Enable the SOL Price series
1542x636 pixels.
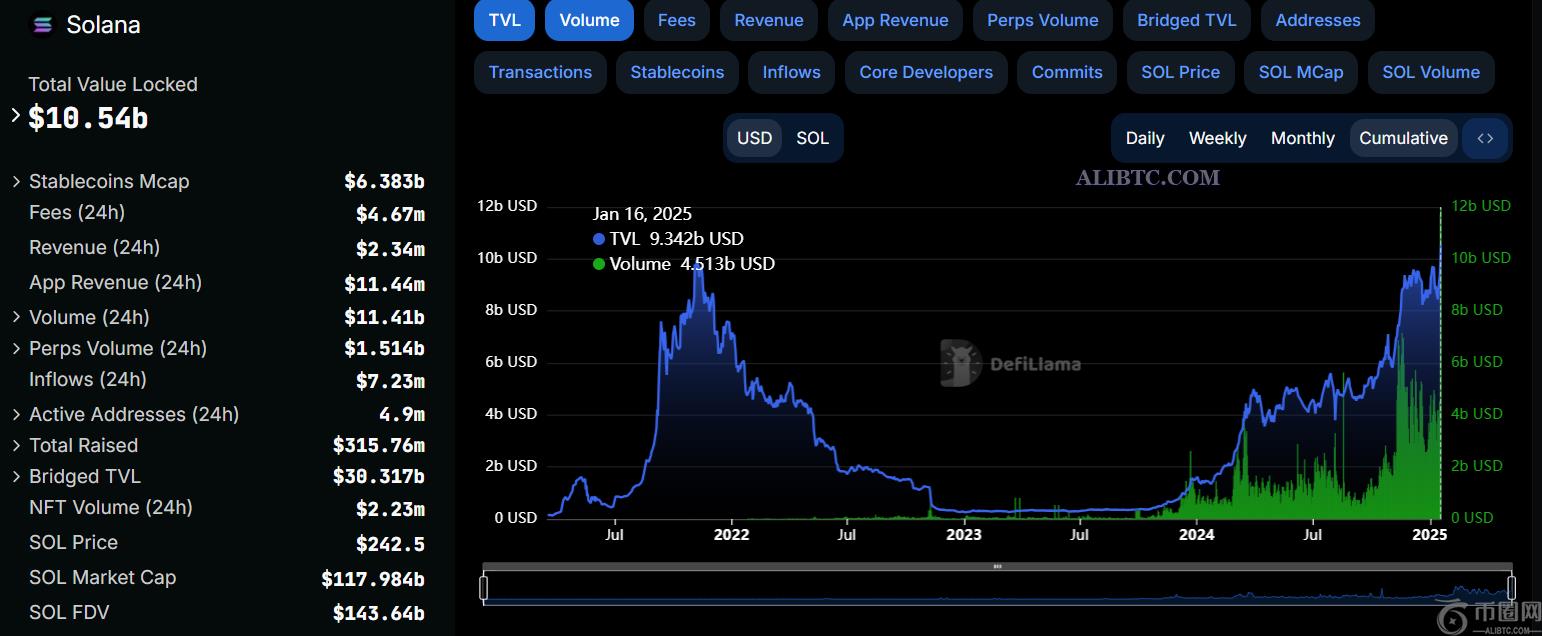(1180, 72)
